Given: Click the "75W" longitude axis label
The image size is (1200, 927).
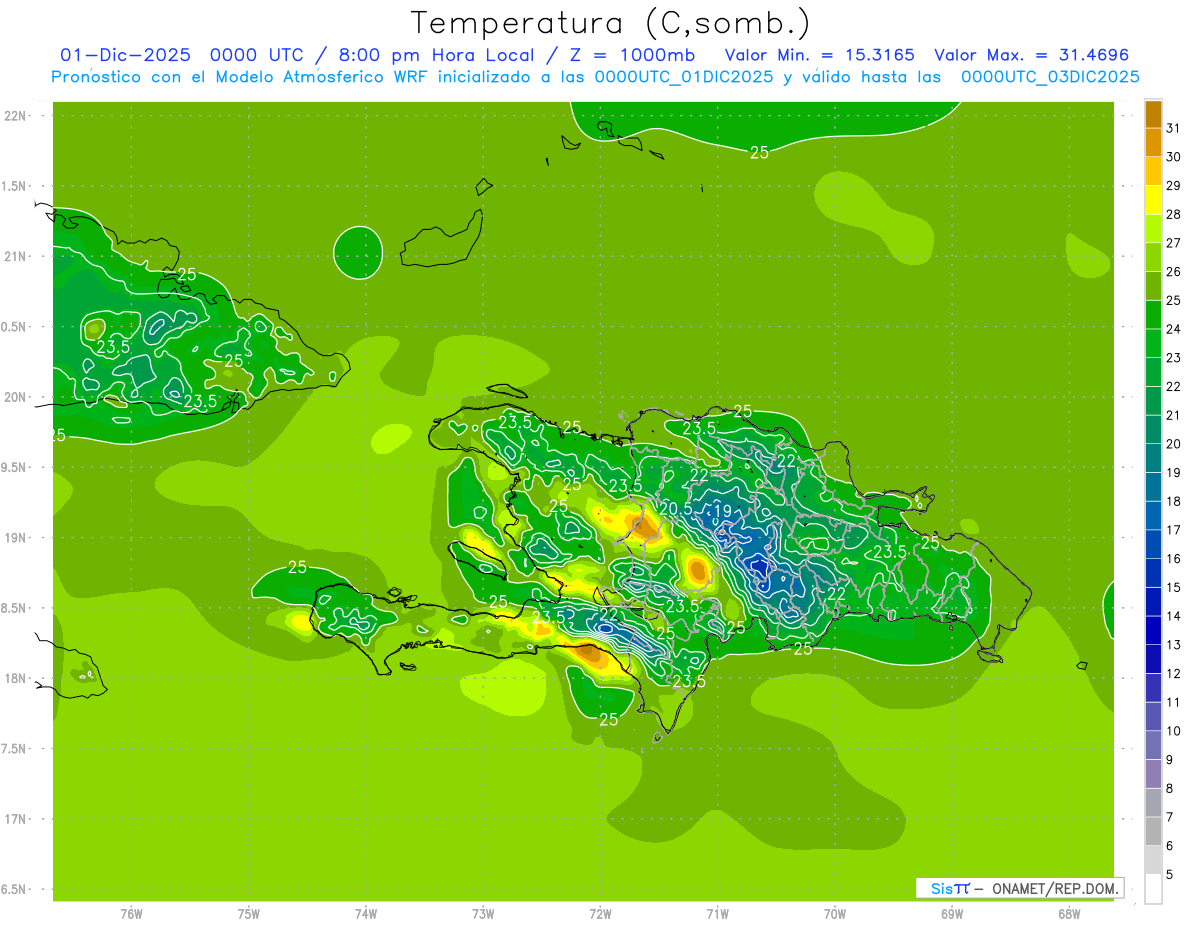Looking at the screenshot, I should click(249, 914).
